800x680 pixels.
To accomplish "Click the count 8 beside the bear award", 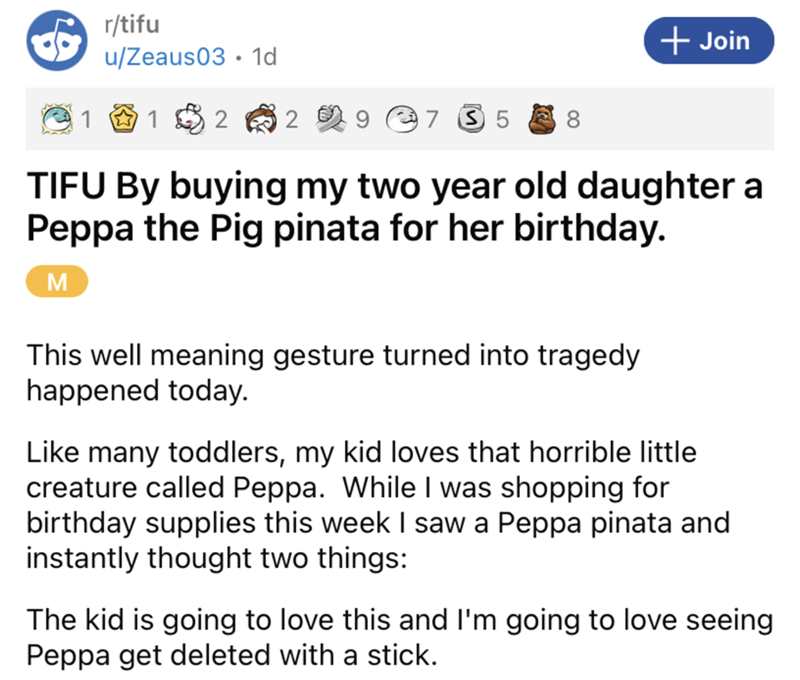I will click(572, 122).
